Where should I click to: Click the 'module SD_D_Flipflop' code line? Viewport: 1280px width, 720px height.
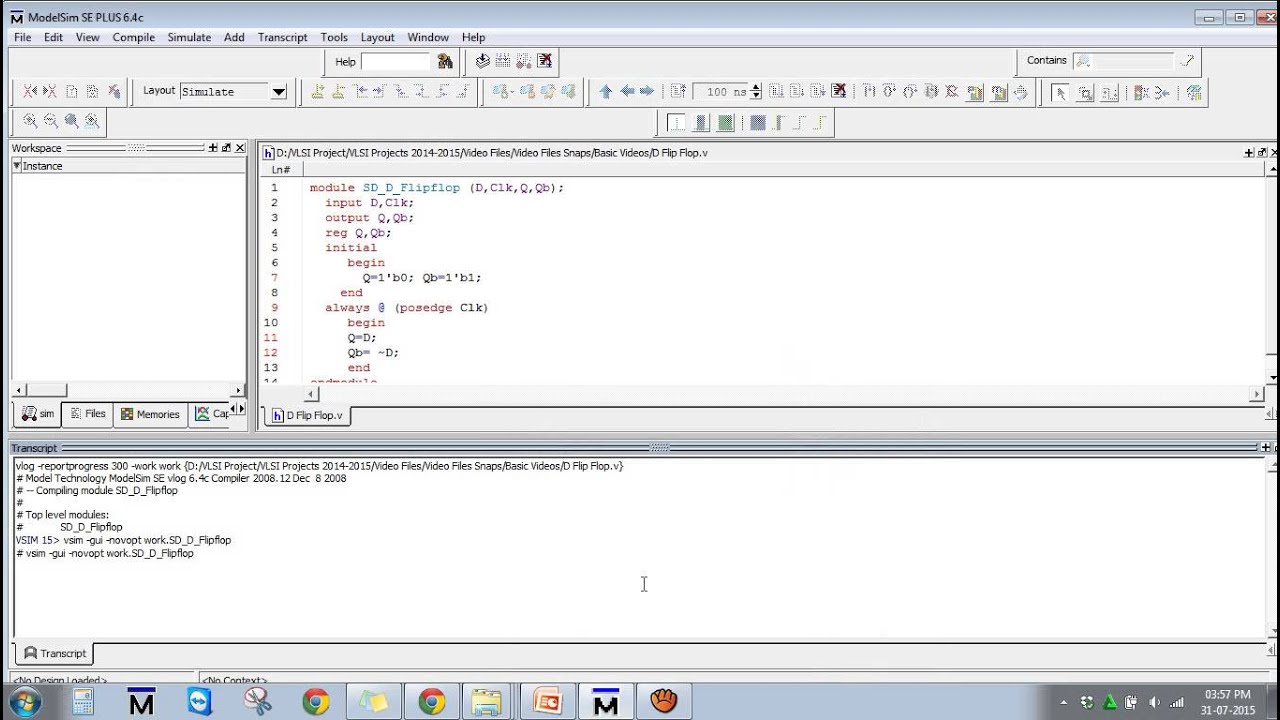[437, 188]
